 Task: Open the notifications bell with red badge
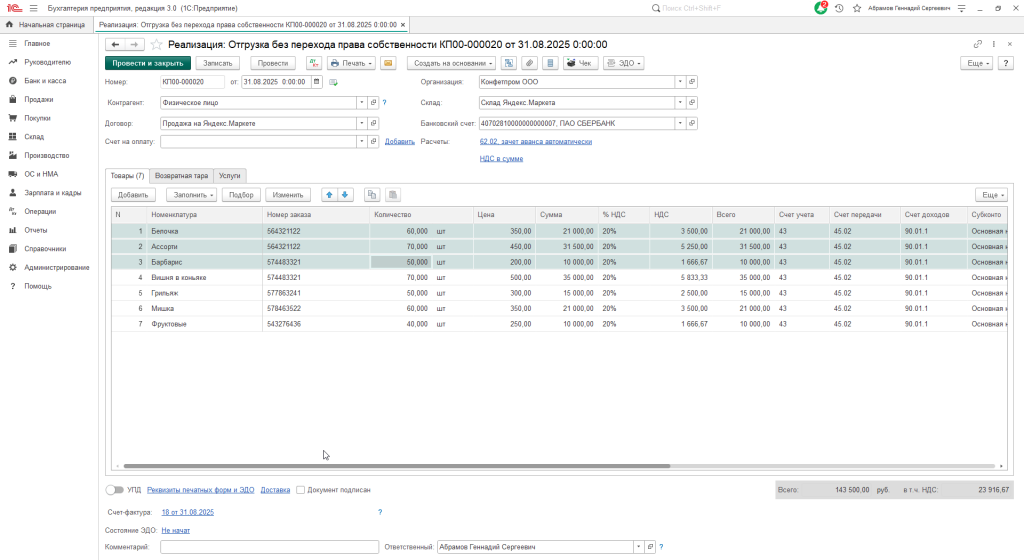coord(820,8)
